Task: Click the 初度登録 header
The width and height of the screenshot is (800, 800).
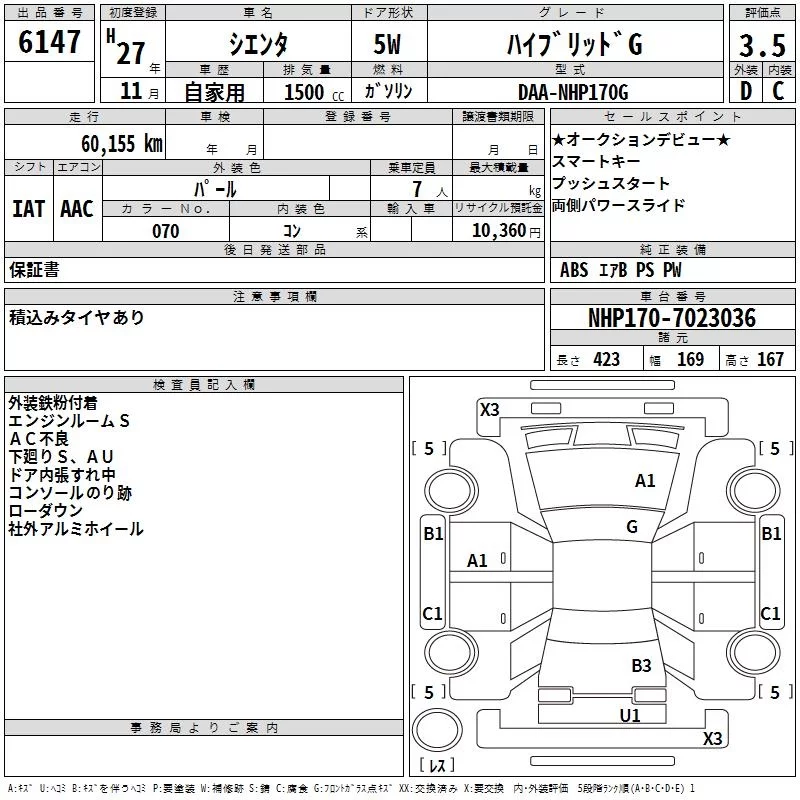Action: (x=133, y=13)
